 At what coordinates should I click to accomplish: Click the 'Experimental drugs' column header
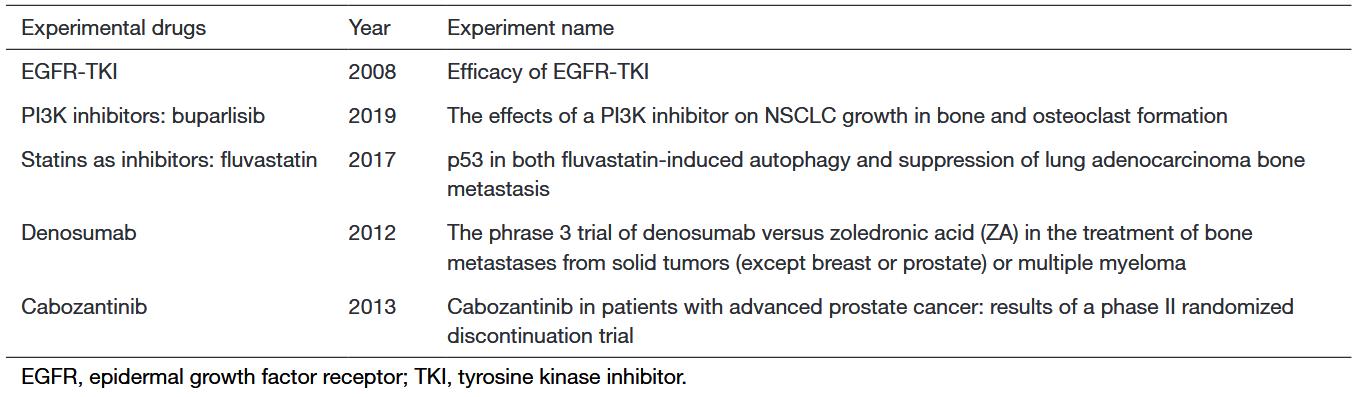coord(114,28)
